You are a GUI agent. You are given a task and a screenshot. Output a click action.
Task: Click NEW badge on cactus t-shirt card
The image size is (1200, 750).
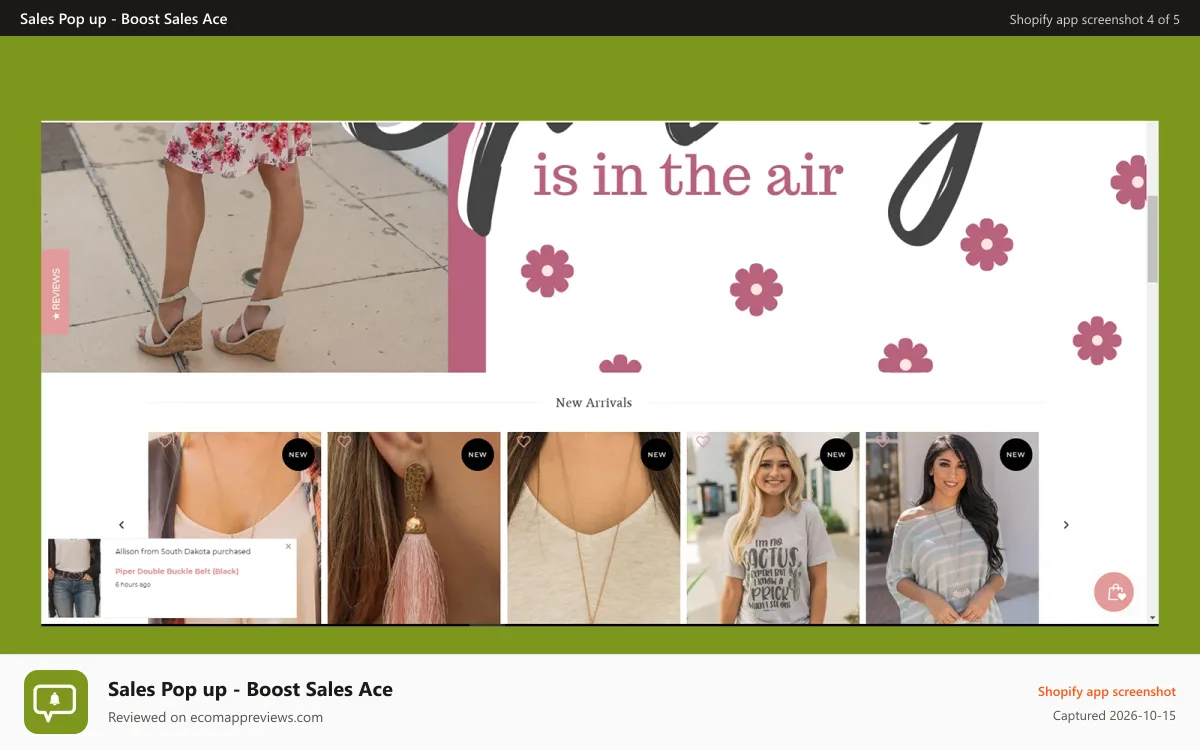[836, 454]
